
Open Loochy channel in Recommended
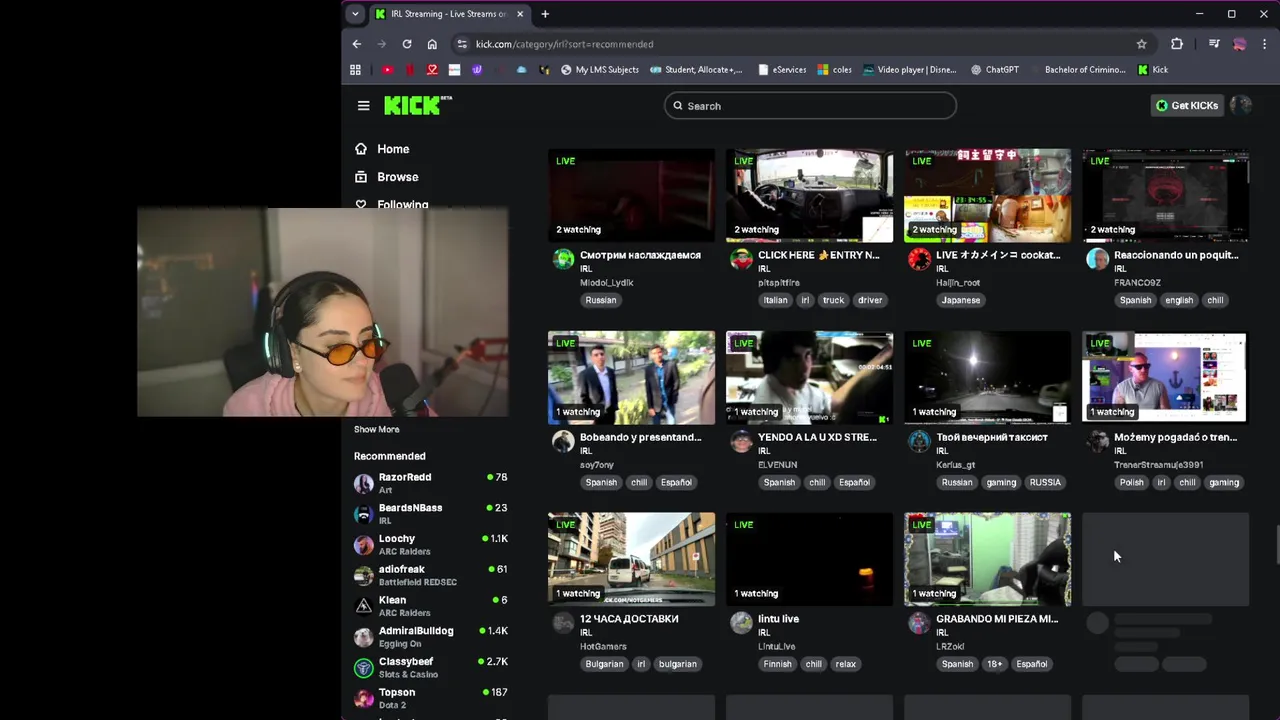pos(431,545)
